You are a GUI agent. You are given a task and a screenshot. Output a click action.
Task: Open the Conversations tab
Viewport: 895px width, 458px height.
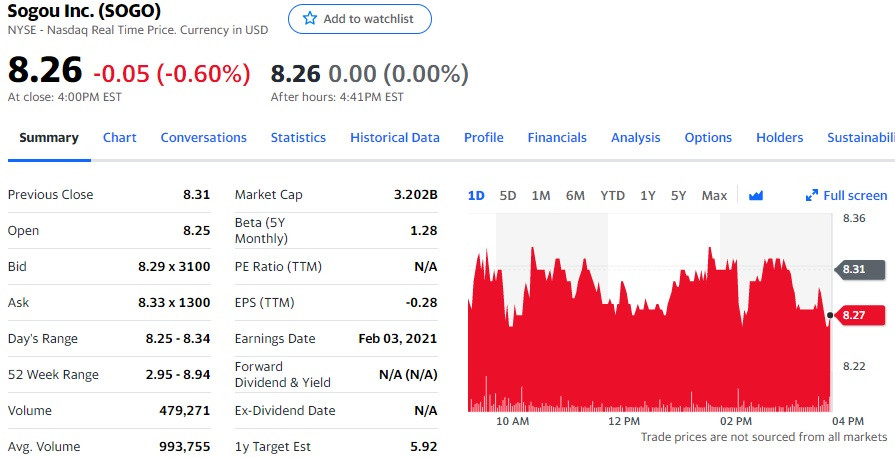pos(204,138)
